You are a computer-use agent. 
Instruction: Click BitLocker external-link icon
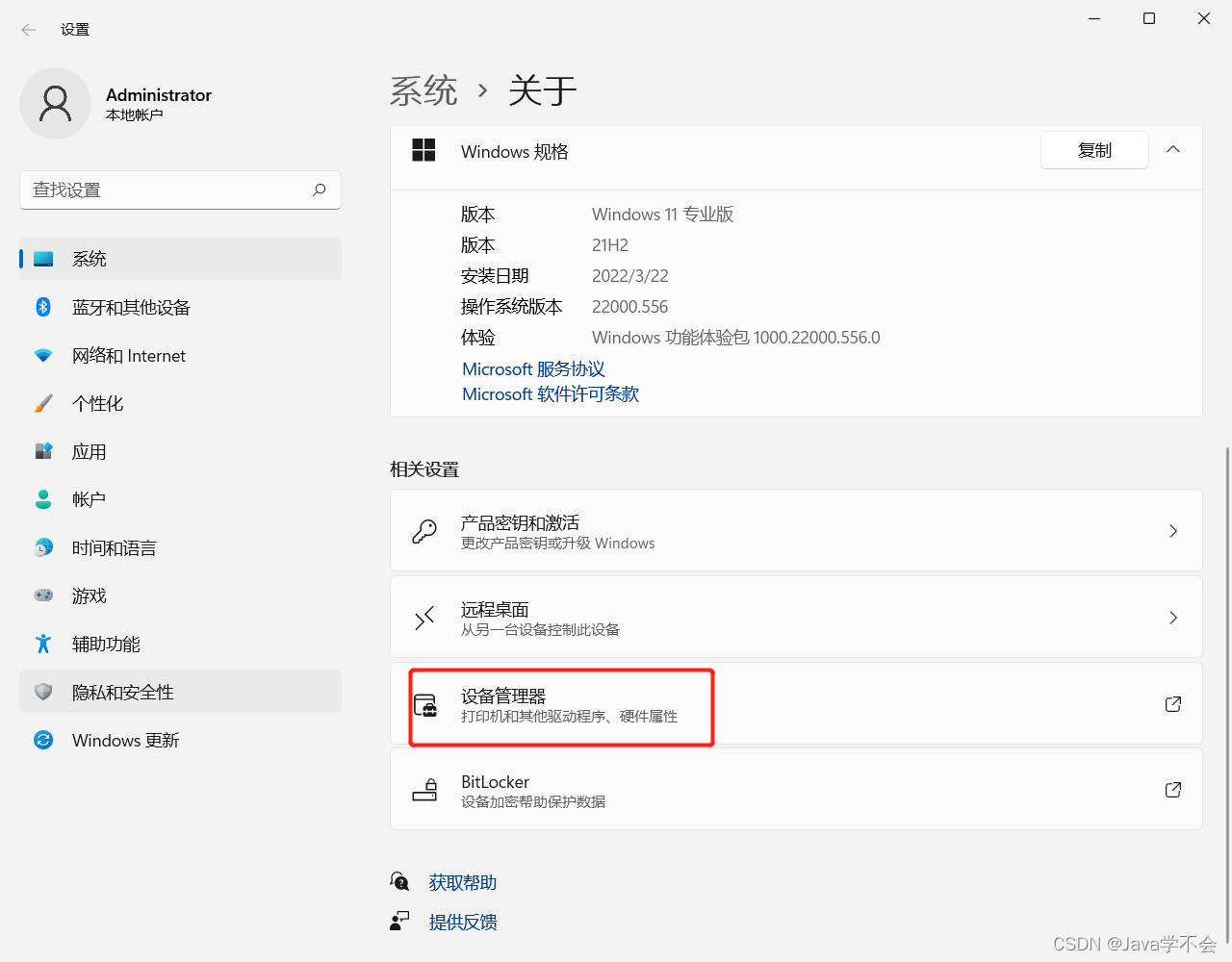[x=1173, y=790]
